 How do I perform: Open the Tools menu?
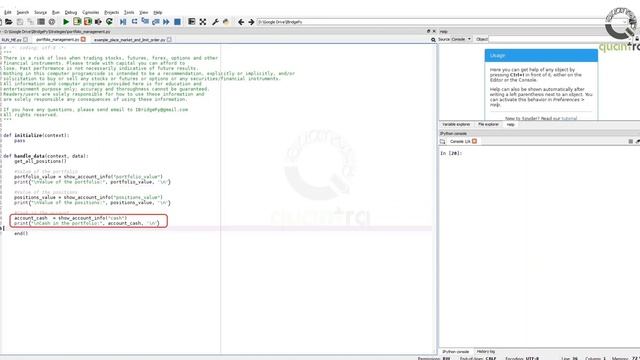click(129, 12)
